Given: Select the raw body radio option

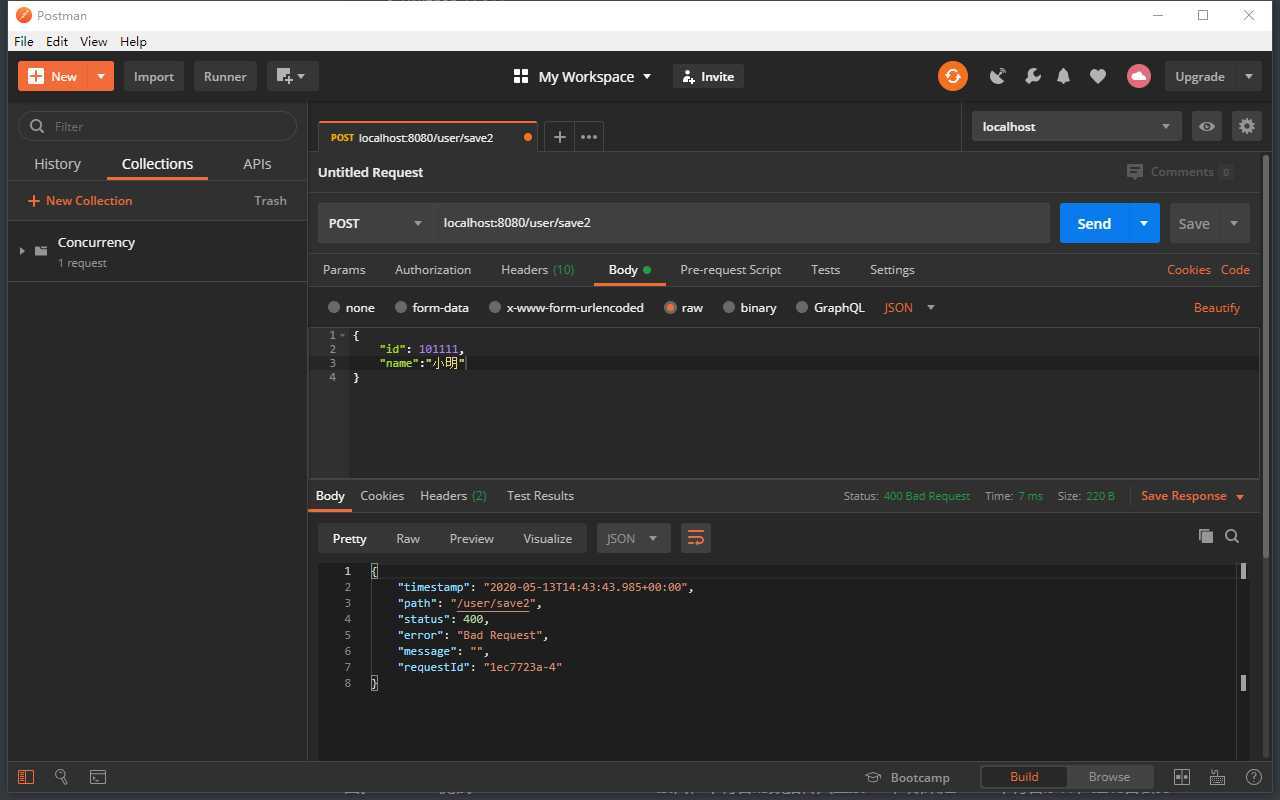Looking at the screenshot, I should (671, 307).
